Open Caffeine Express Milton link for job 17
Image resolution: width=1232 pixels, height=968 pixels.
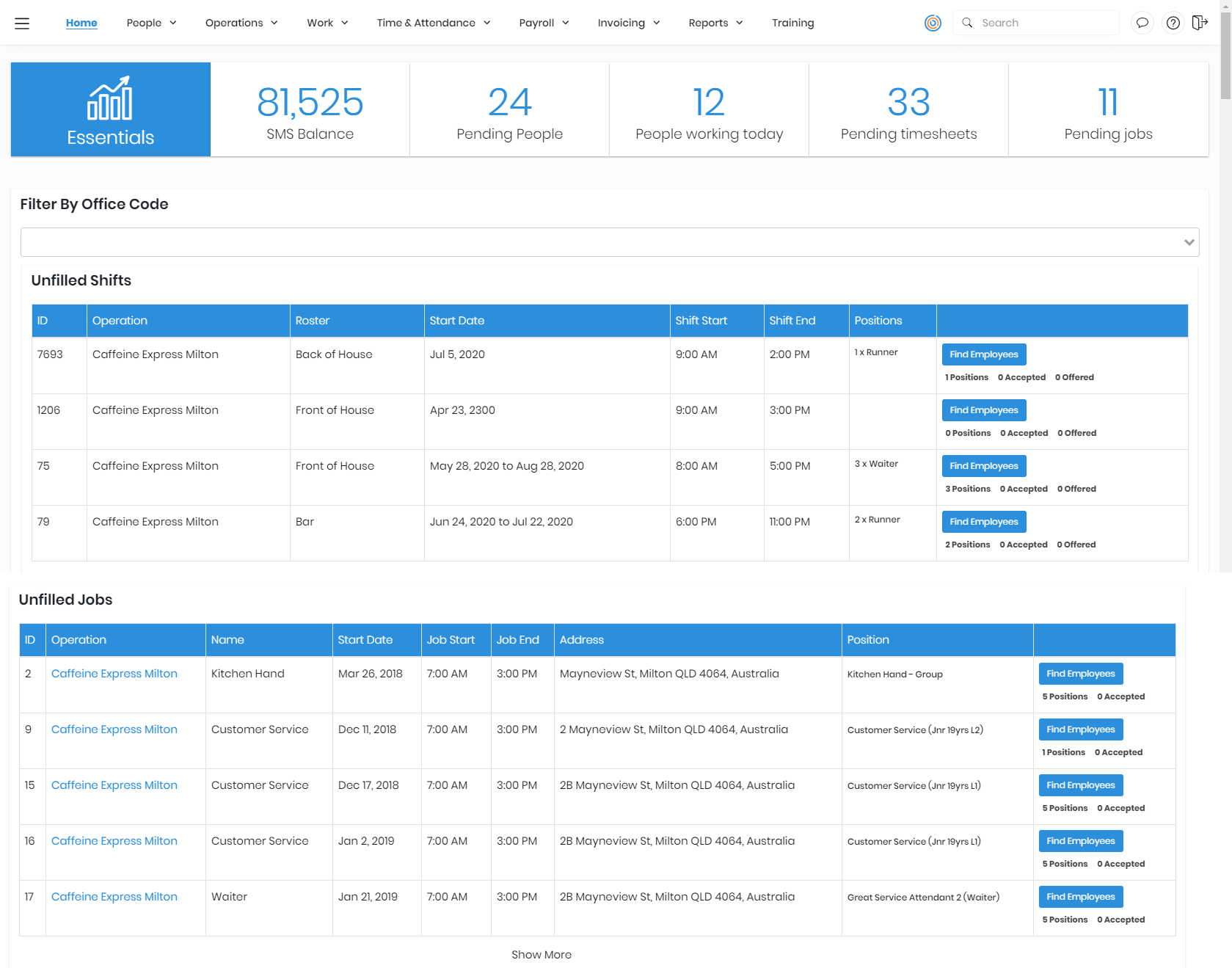(x=114, y=897)
